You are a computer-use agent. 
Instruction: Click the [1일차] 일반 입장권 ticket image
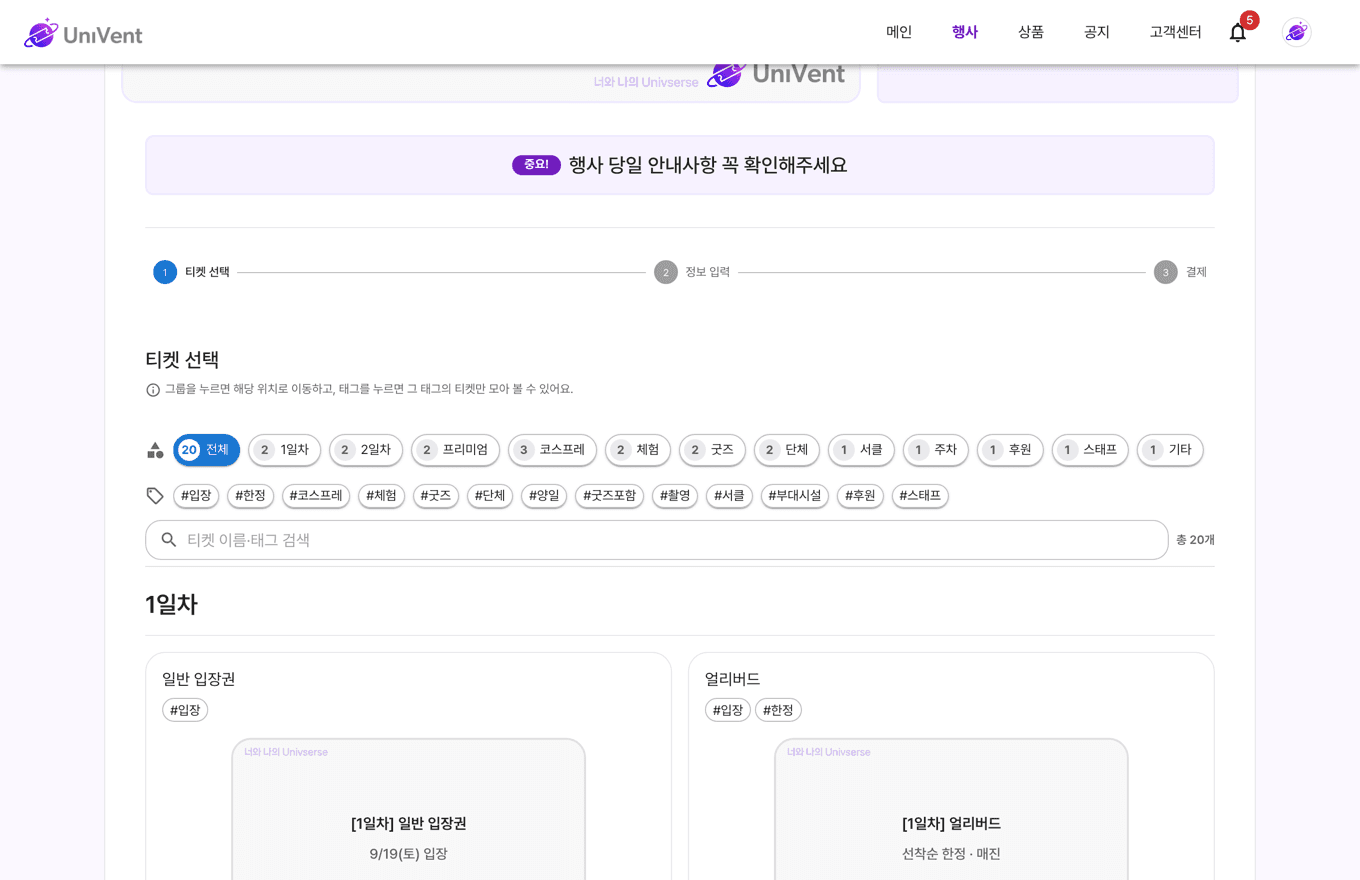tap(409, 809)
